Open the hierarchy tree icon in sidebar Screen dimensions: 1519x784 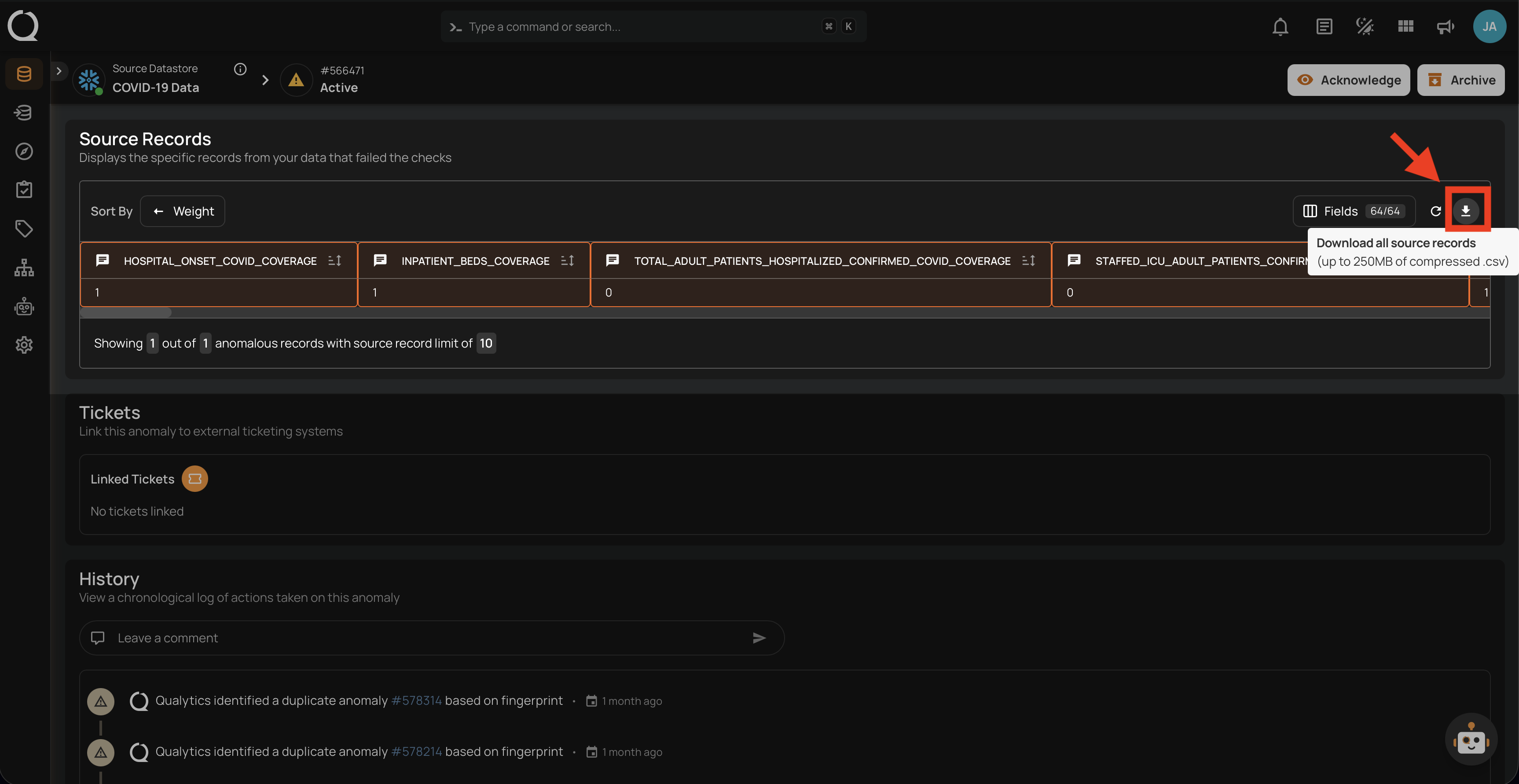(x=24, y=267)
